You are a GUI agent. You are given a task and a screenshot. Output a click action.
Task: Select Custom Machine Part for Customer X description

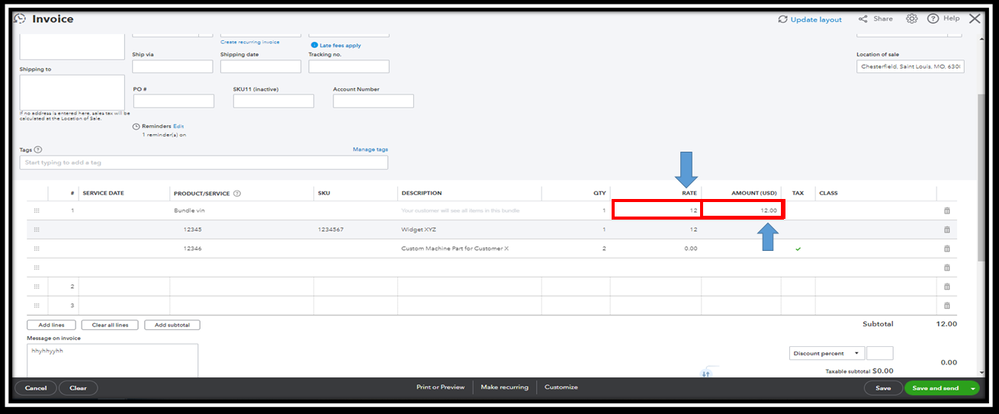click(x=455, y=248)
